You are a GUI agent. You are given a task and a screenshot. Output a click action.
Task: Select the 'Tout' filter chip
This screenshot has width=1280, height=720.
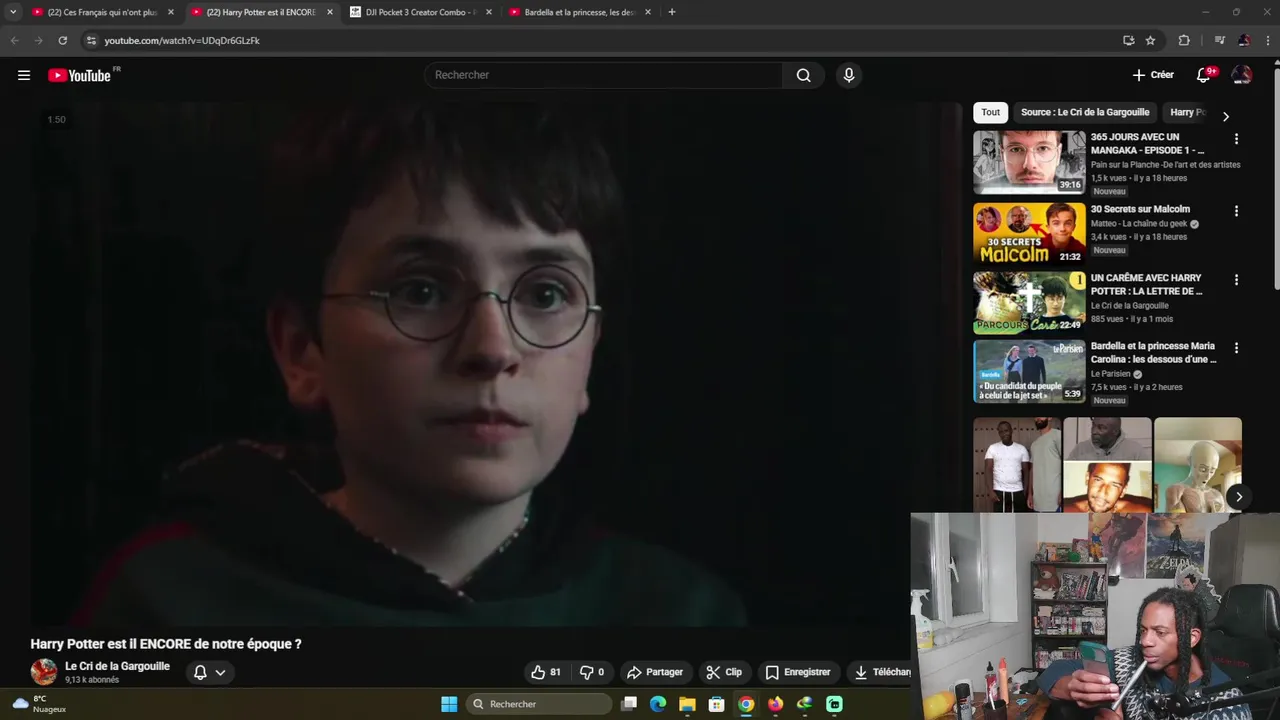pyautogui.click(x=990, y=112)
